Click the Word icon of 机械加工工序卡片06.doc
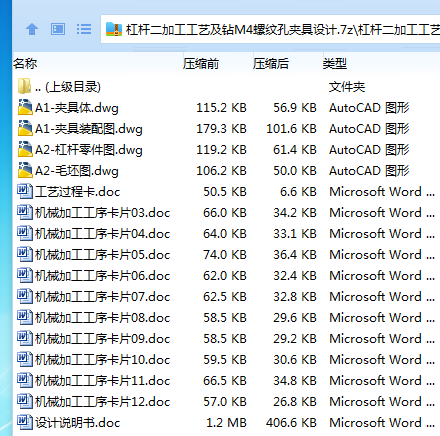Viewport: 440px width, 436px height. point(25,275)
